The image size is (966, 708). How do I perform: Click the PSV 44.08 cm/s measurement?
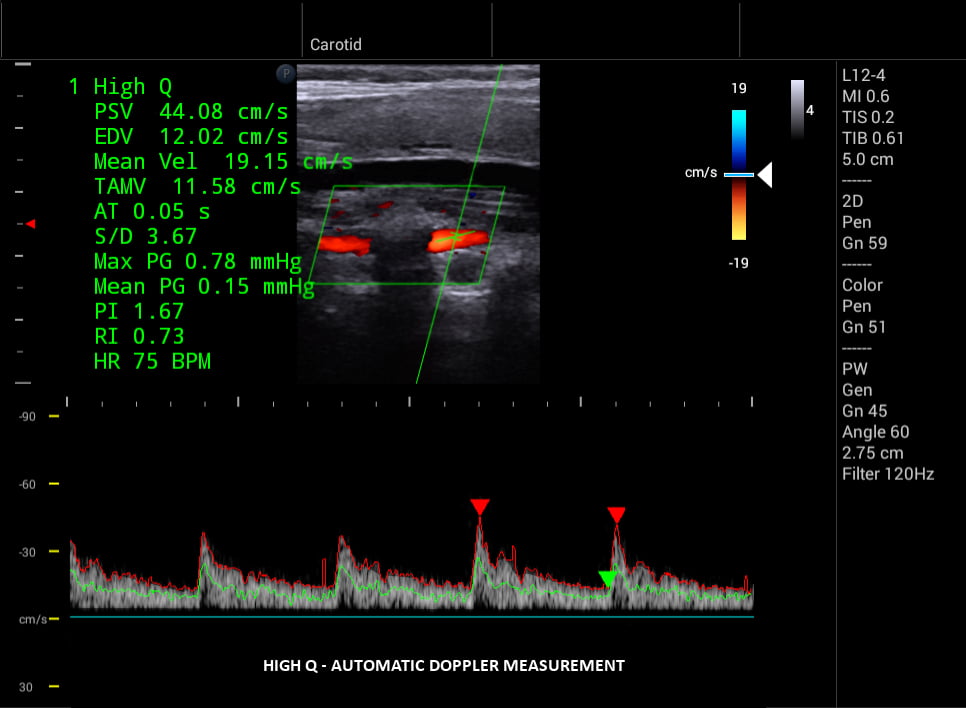pyautogui.click(x=191, y=111)
